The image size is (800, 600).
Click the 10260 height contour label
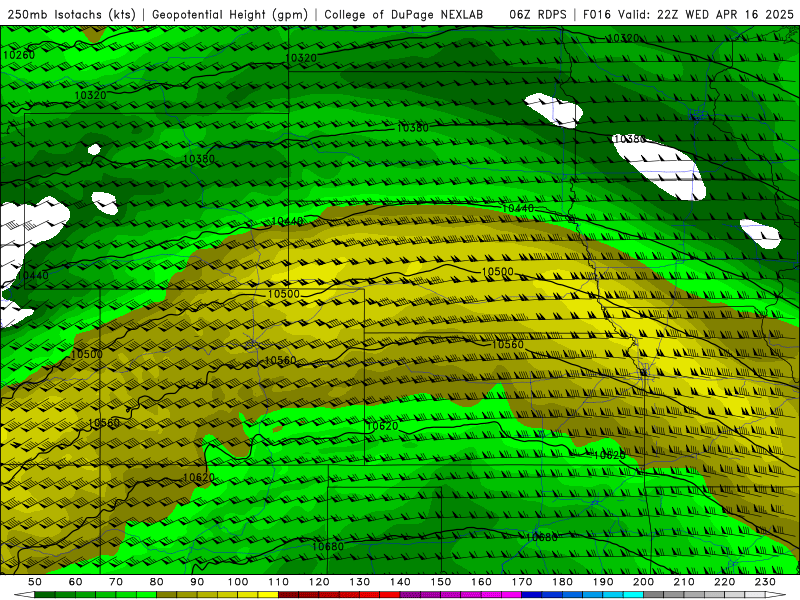19,55
